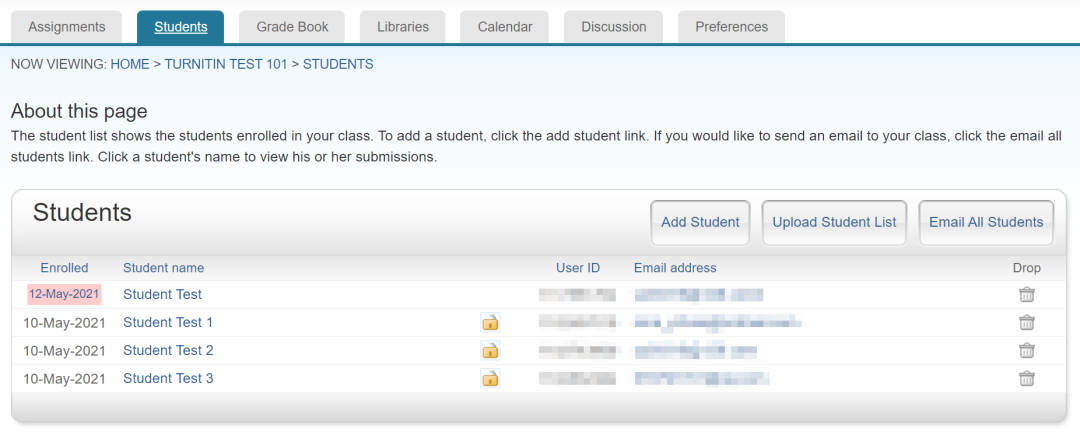
Task: Click Upload Student List button
Action: coord(834,222)
